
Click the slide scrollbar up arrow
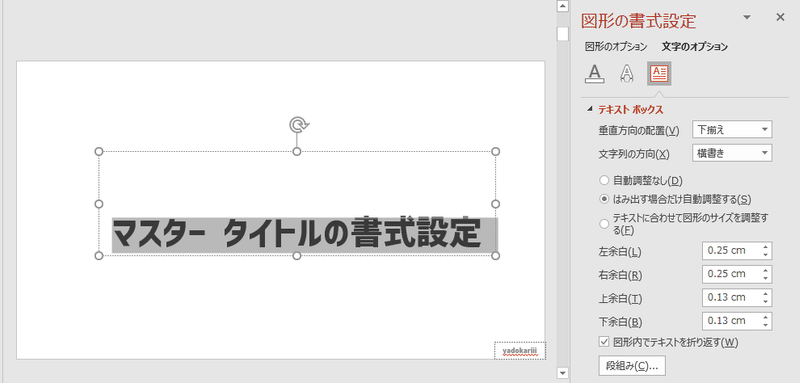pyautogui.click(x=562, y=7)
